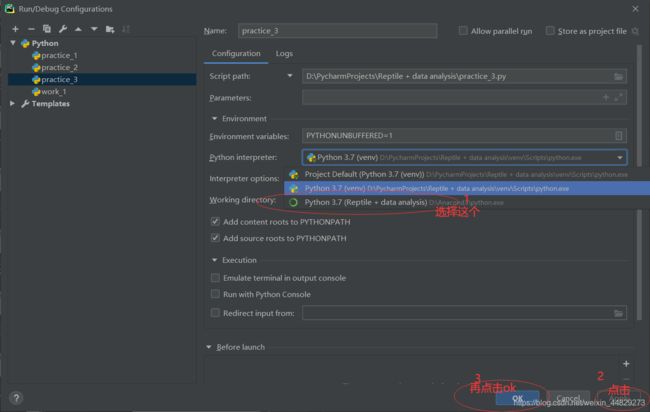Choose Project Default (Python 3.7 venv) interpreter

pyautogui.click(x=467, y=174)
